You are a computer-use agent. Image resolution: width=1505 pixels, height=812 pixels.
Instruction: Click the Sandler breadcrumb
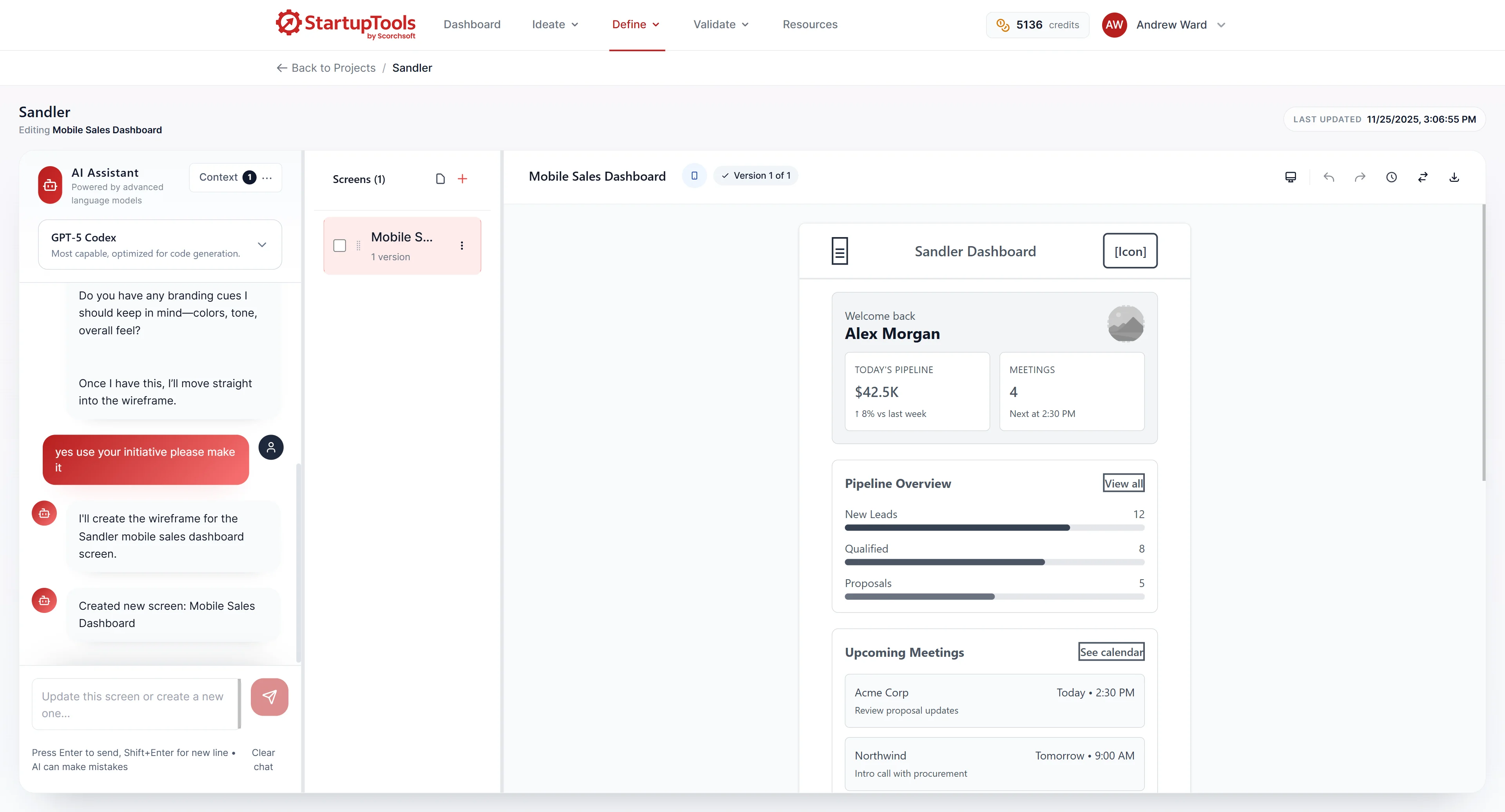(412, 68)
